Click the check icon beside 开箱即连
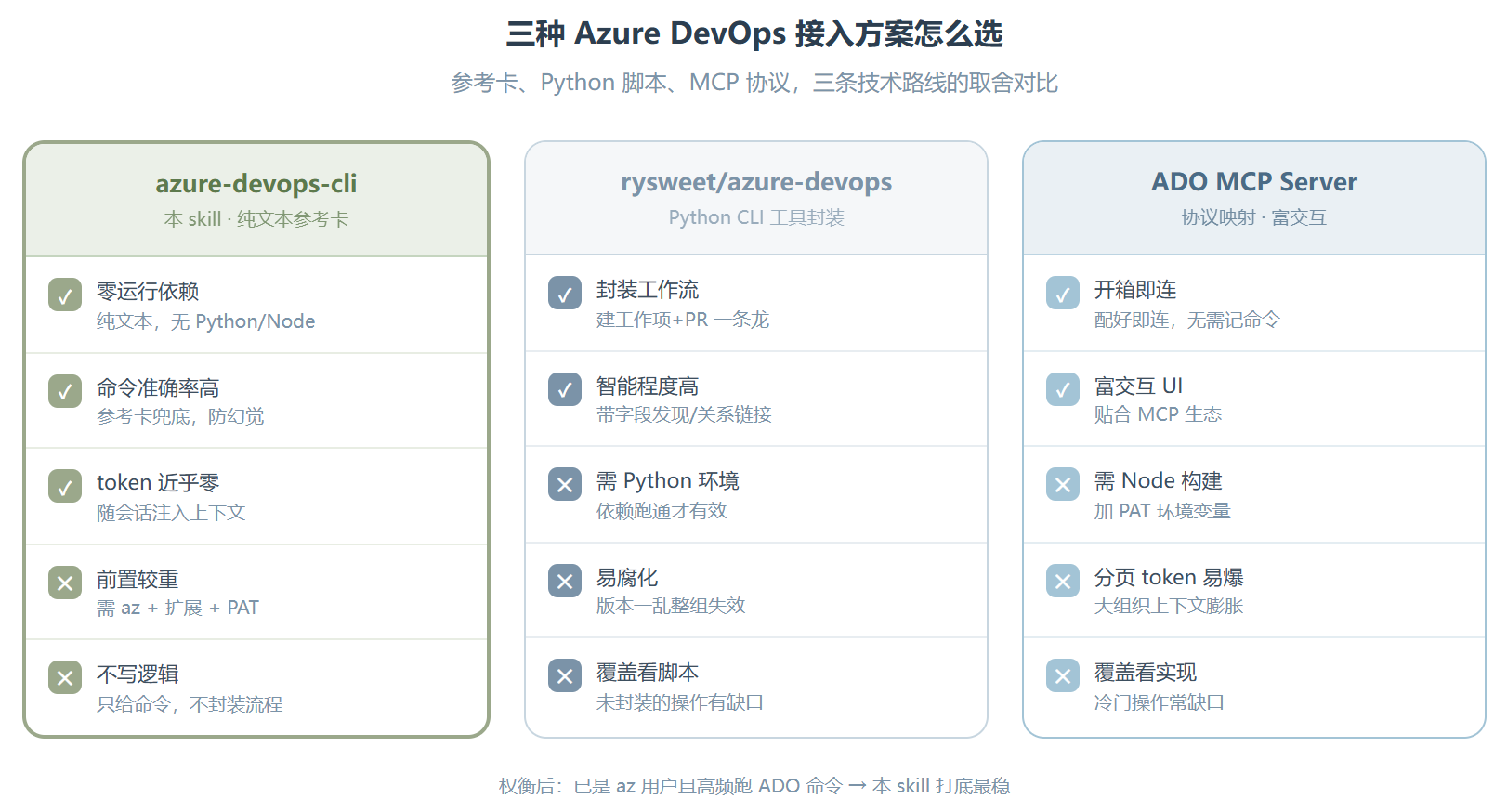The height and width of the screenshot is (812, 1507). tap(1063, 293)
